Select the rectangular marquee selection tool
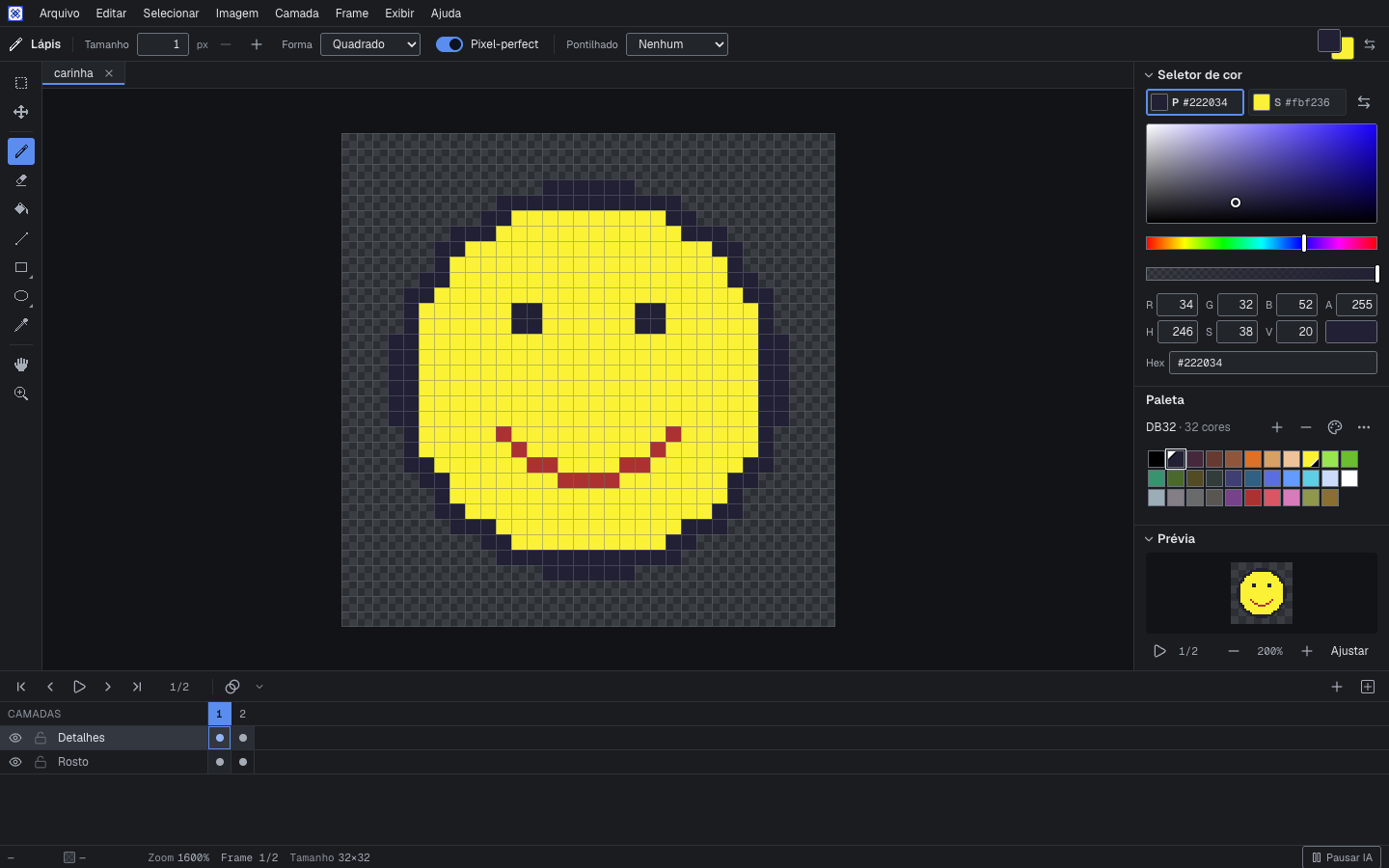1389x868 pixels. [x=21, y=83]
